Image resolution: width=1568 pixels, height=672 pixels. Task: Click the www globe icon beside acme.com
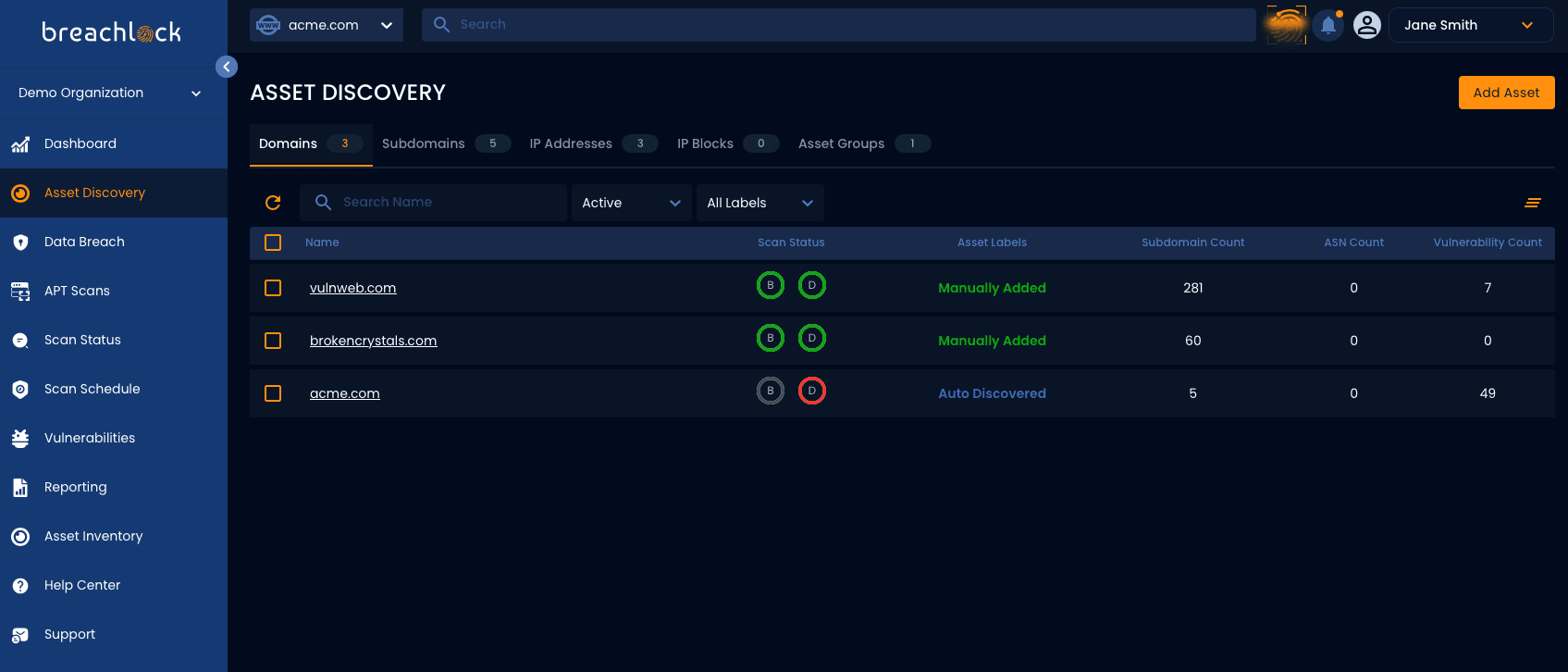(x=268, y=25)
